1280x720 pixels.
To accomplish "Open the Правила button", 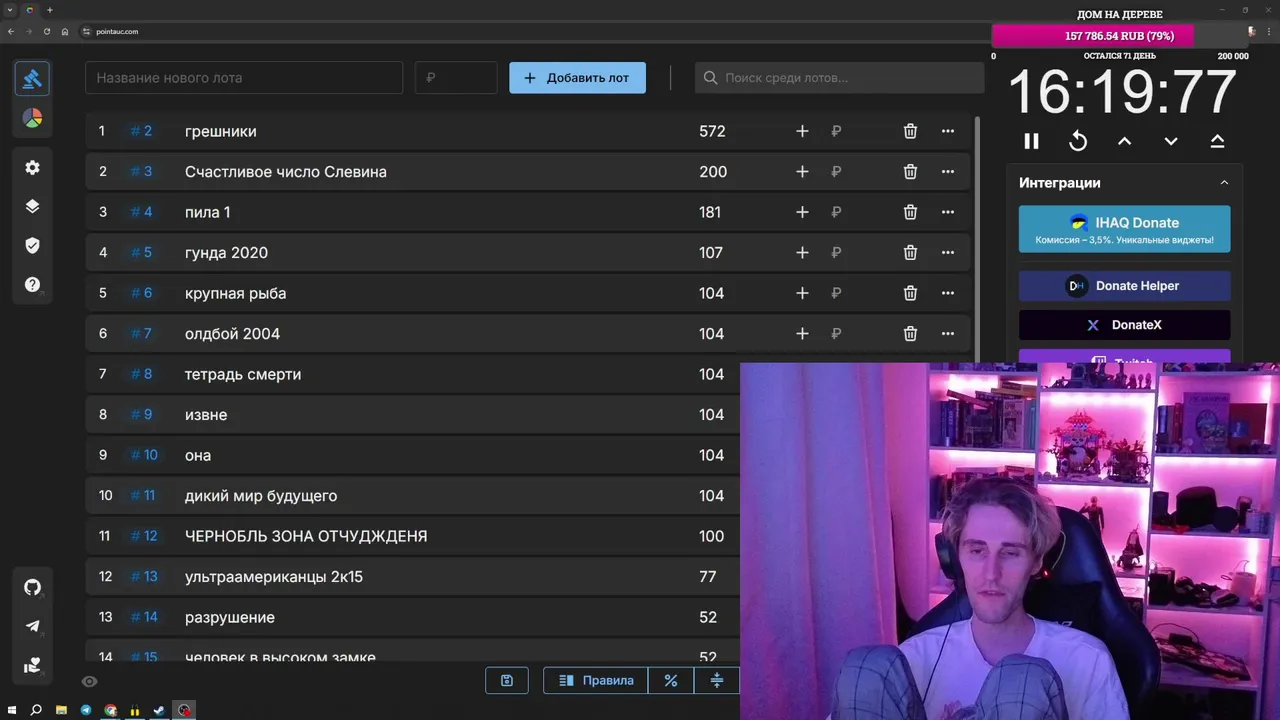I will click(596, 681).
